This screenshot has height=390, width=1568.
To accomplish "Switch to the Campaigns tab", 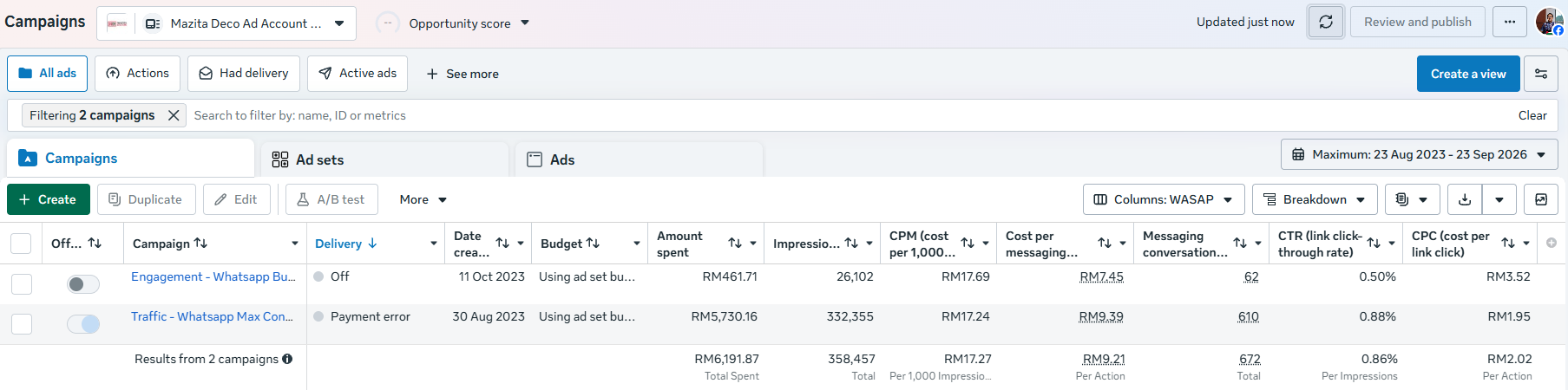I will [x=130, y=159].
